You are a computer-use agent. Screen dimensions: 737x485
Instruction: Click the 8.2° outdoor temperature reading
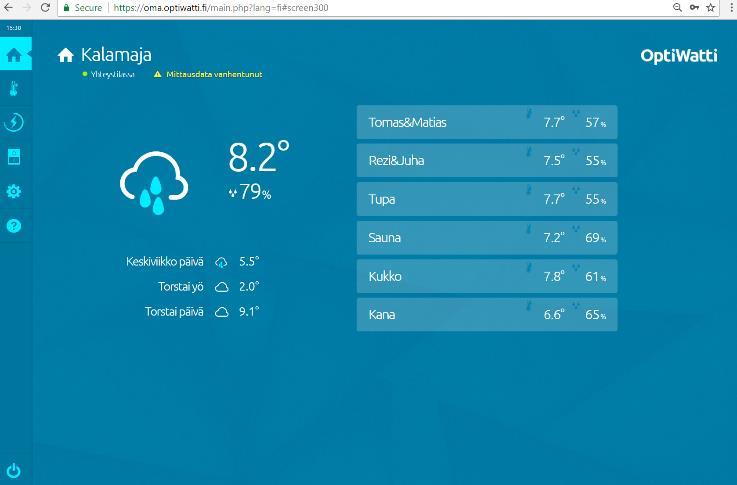pyautogui.click(x=259, y=157)
